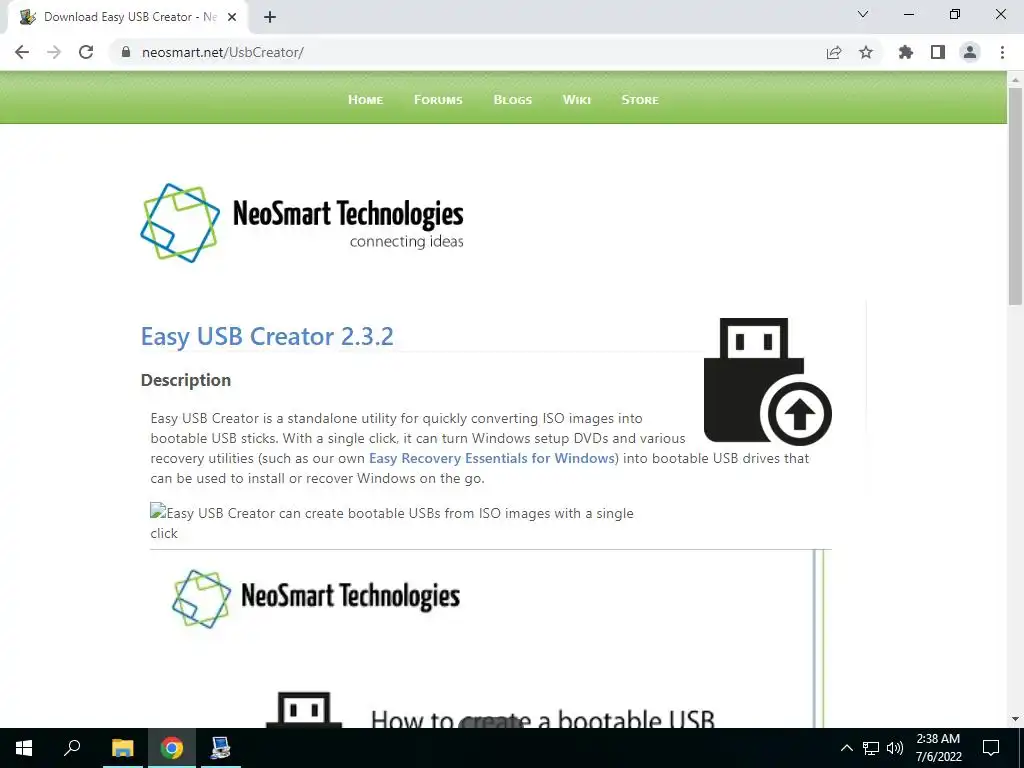The width and height of the screenshot is (1024, 768).
Task: Click the 'Description' heading text
Action: point(185,380)
